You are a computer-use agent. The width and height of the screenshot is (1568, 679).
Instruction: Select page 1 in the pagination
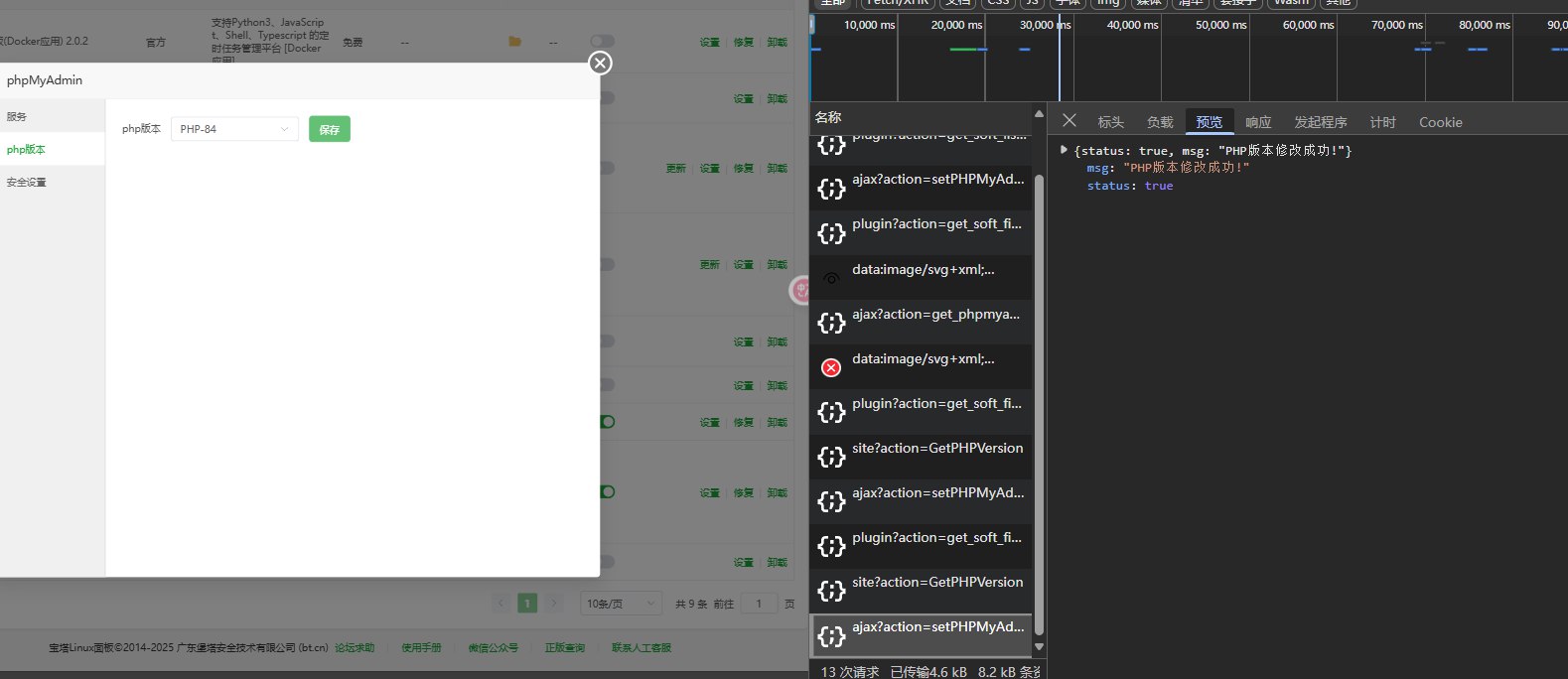click(527, 603)
